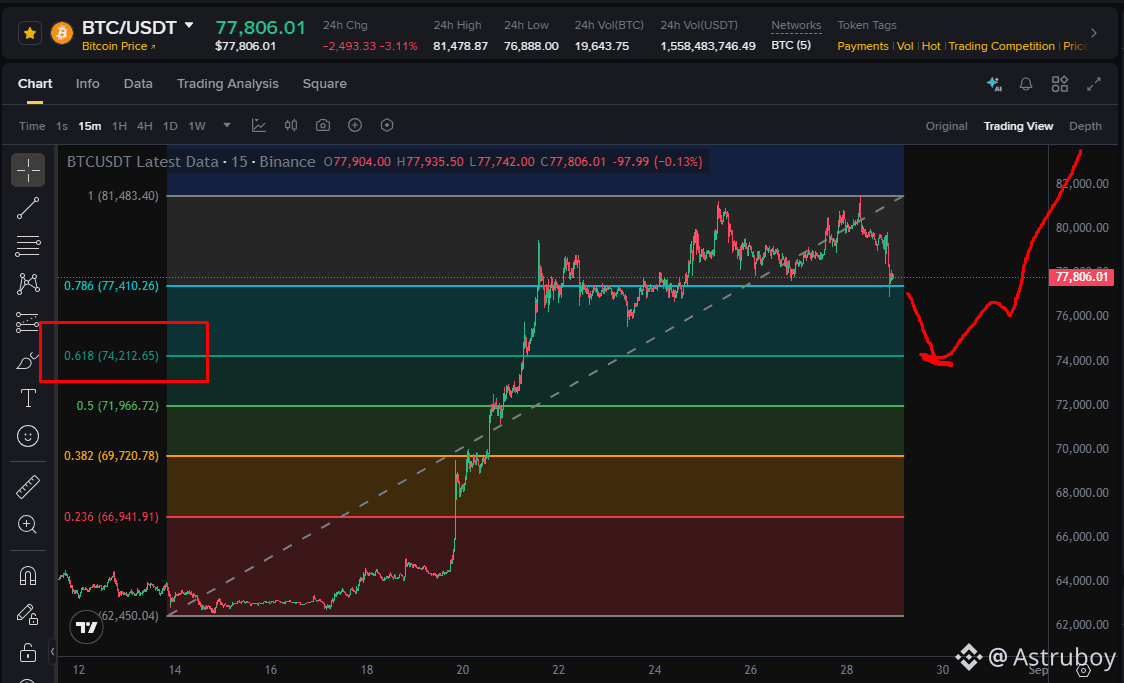Select the ruler measure tool
The image size is (1124, 683).
pyautogui.click(x=28, y=487)
